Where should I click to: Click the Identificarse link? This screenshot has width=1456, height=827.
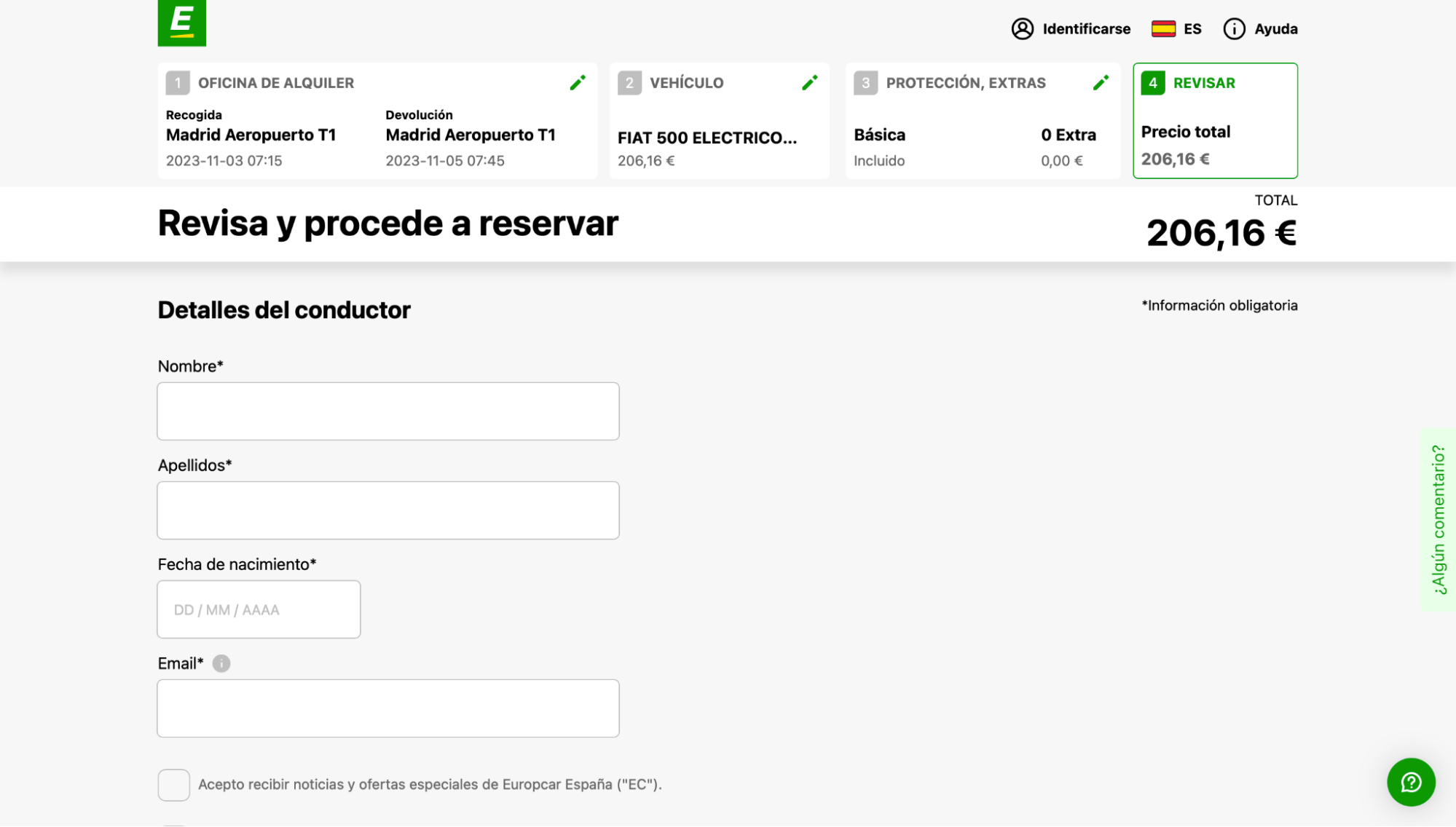point(1086,29)
